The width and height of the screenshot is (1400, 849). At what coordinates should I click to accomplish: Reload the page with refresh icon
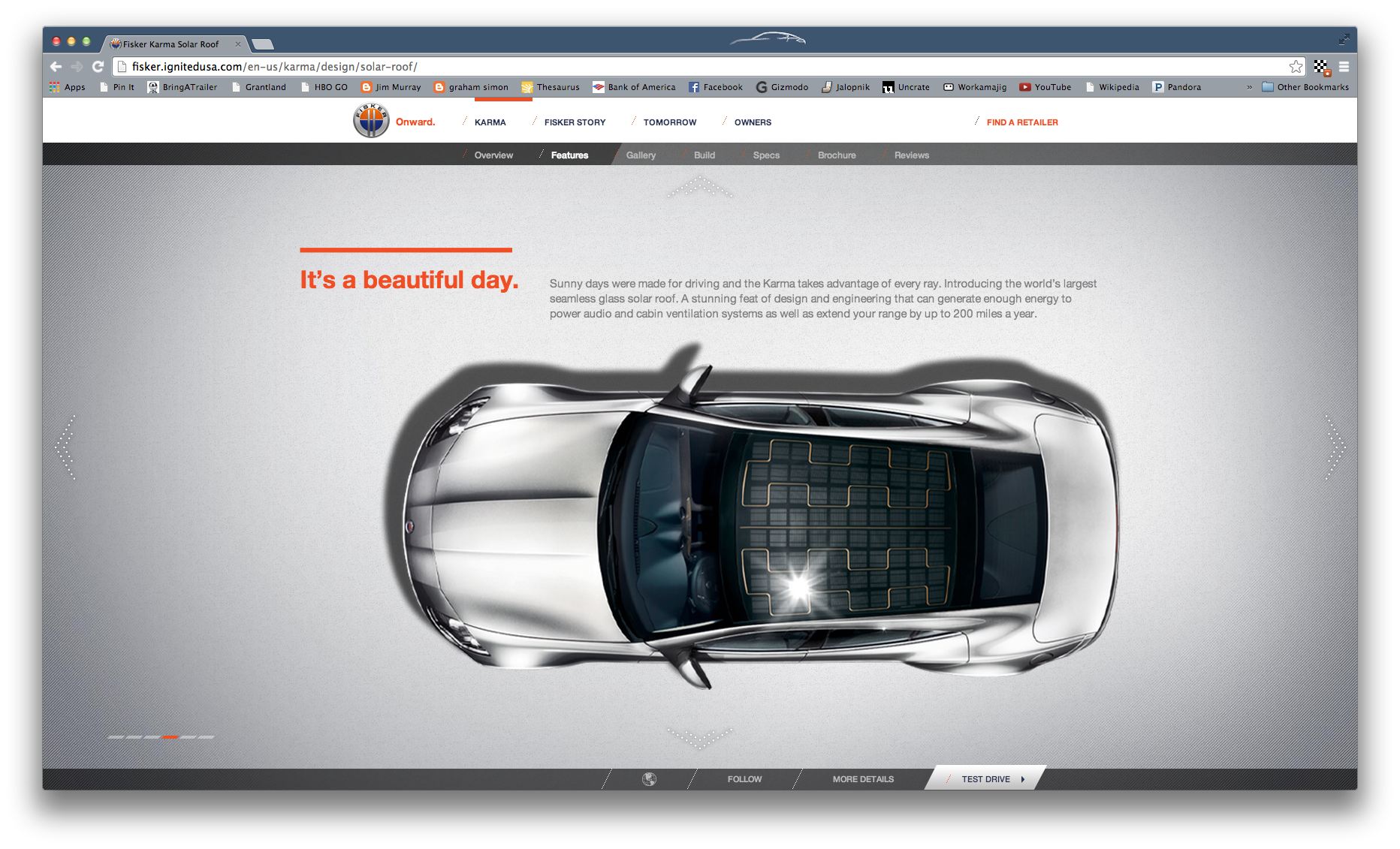click(x=98, y=67)
